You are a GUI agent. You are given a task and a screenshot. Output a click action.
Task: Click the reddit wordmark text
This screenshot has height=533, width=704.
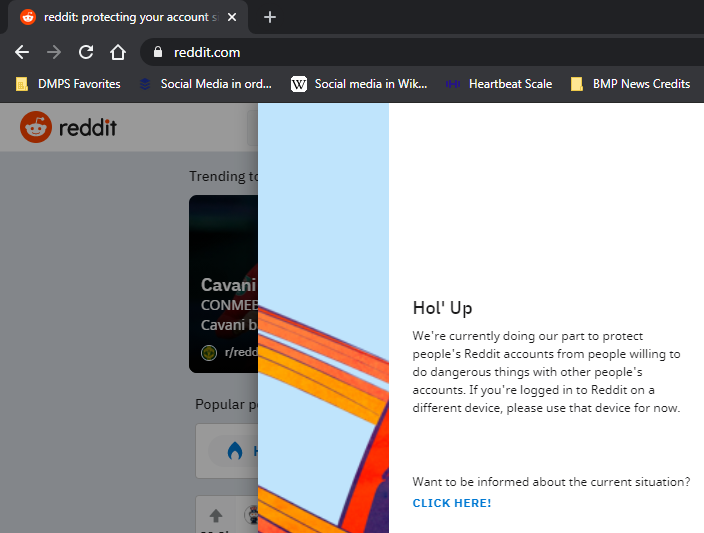[88, 128]
